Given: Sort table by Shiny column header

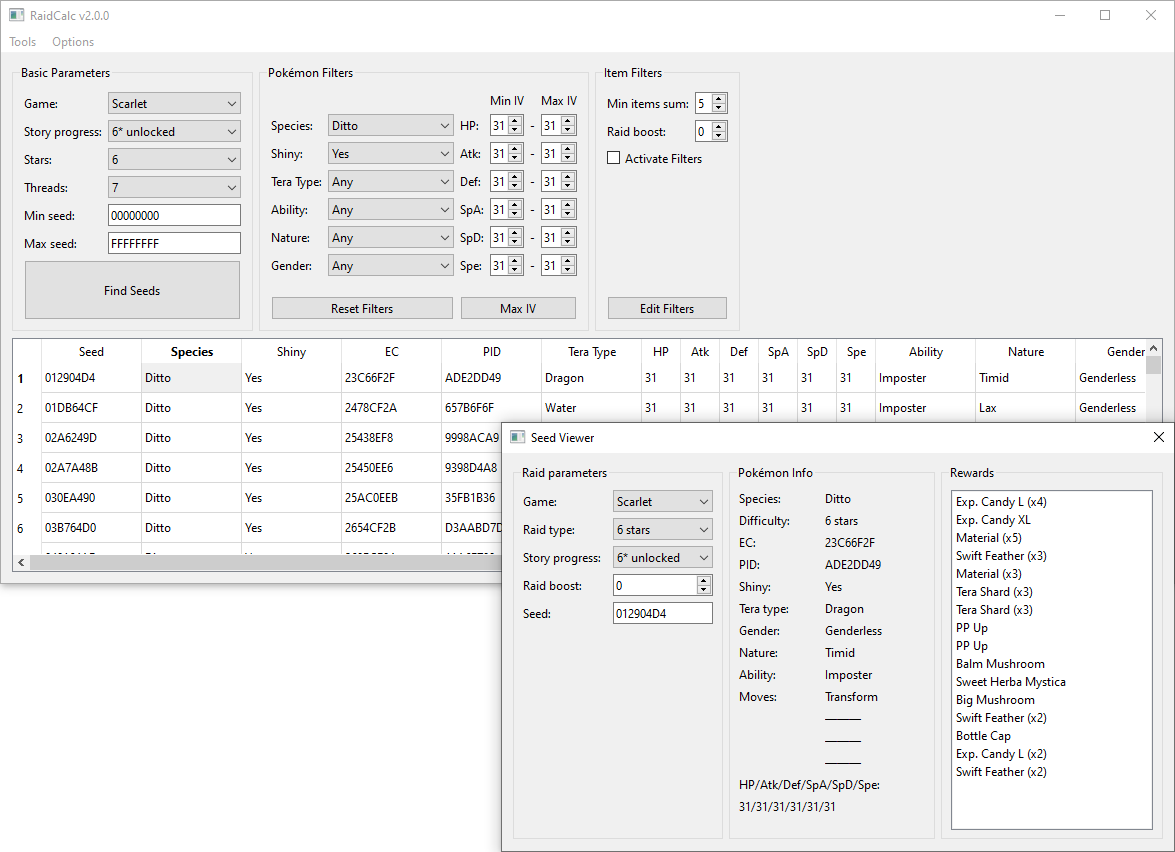Looking at the screenshot, I should pos(292,351).
